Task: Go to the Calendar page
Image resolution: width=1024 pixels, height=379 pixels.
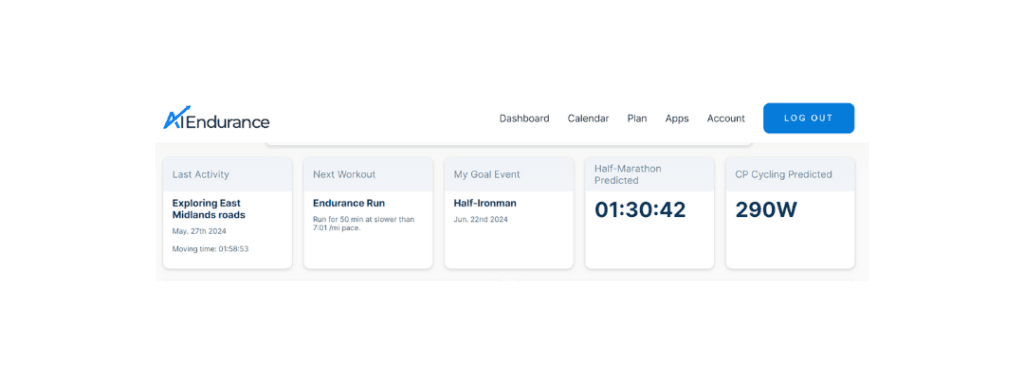Action: pos(588,118)
